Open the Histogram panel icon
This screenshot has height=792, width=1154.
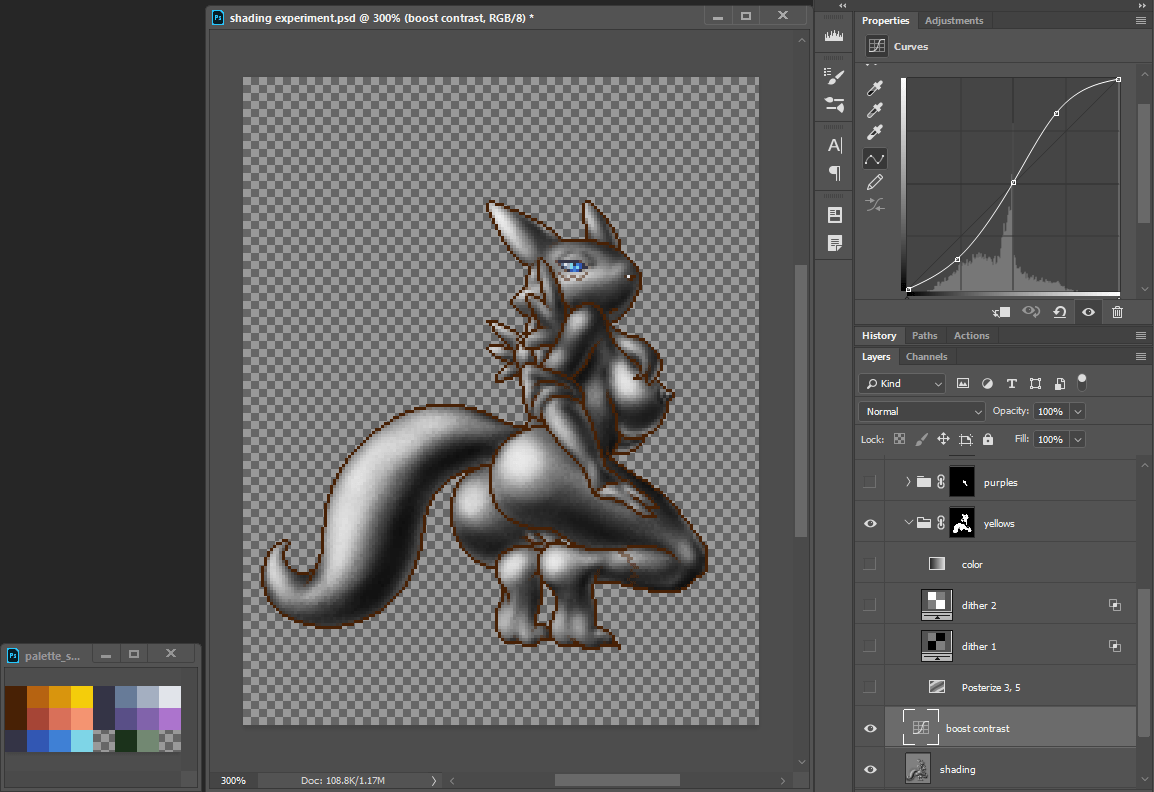pyautogui.click(x=834, y=36)
